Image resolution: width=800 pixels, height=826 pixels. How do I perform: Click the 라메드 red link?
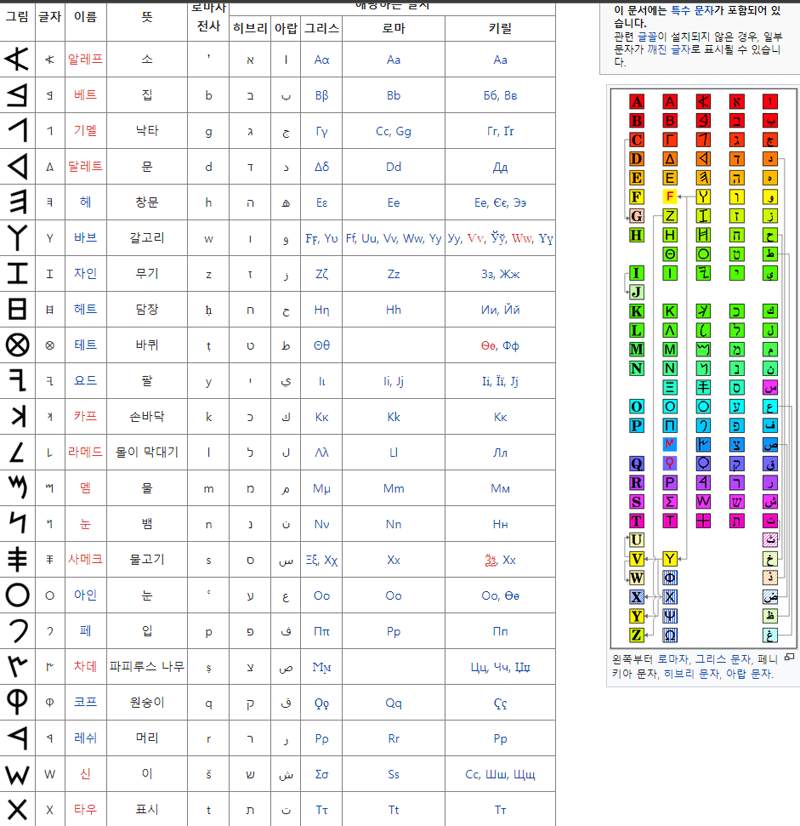tap(85, 452)
